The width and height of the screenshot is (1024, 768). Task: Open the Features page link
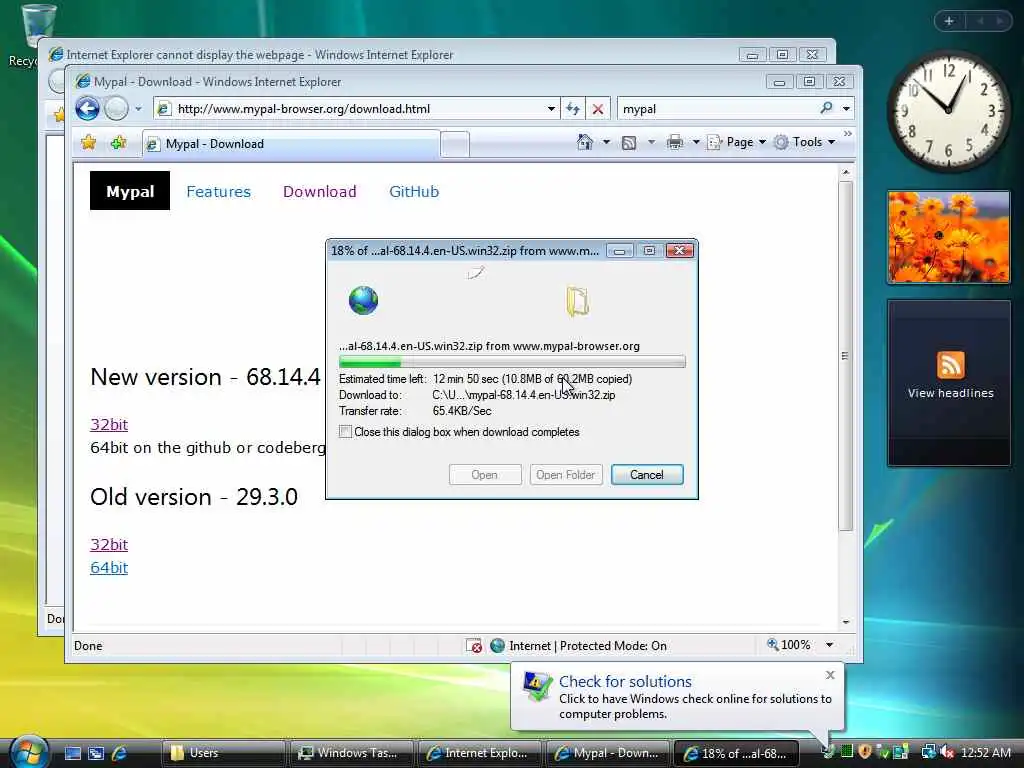[218, 191]
